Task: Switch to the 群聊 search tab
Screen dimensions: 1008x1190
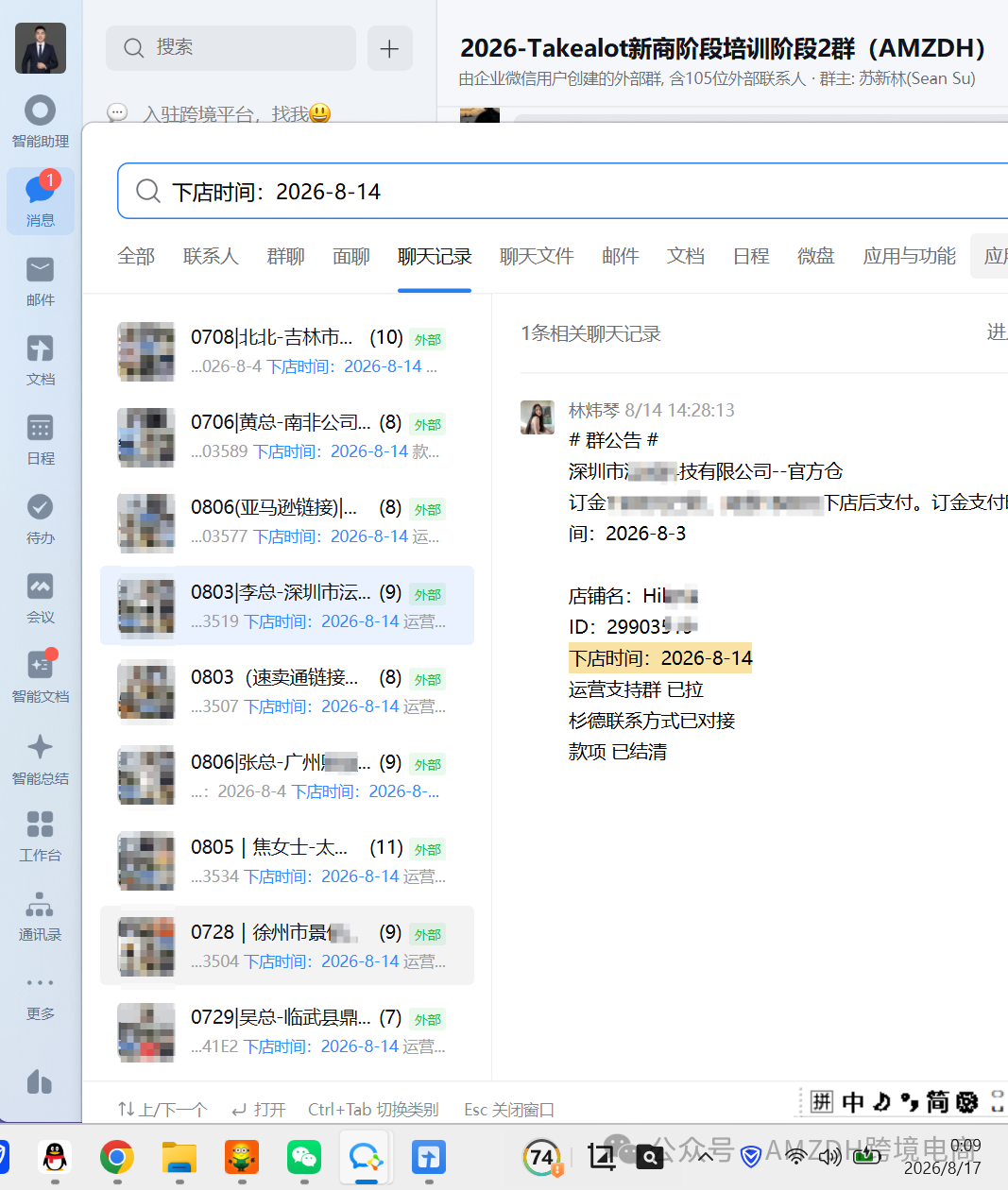Action: coord(285,256)
